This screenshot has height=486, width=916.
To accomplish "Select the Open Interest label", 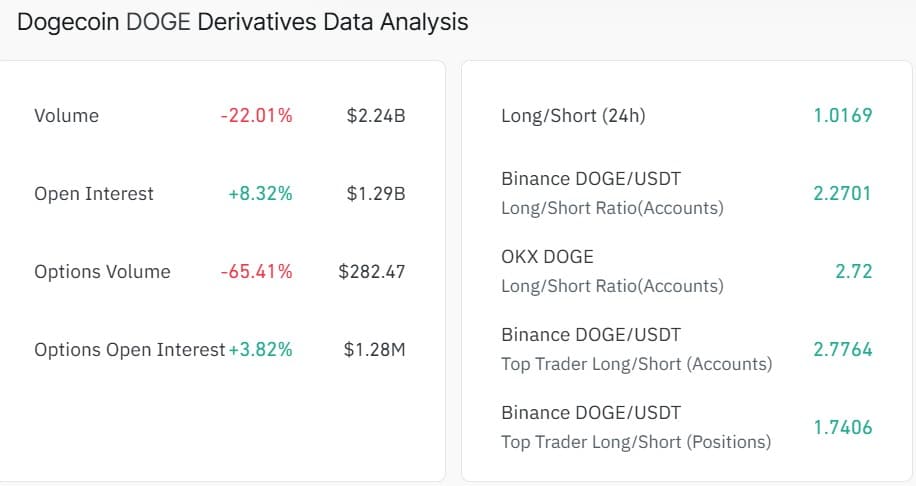I will 94,194.
